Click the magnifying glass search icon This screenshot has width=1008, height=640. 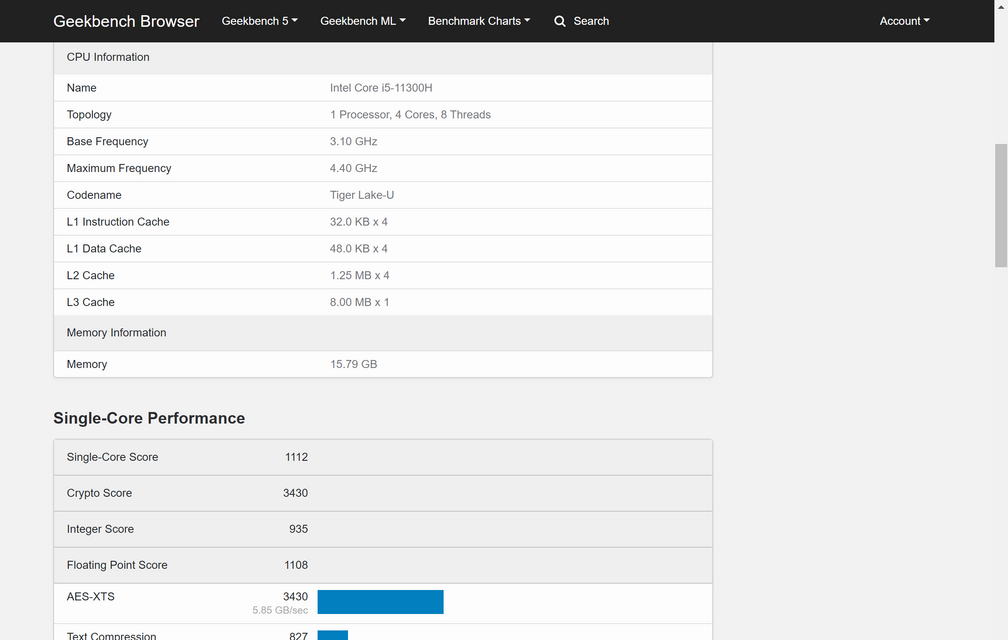click(560, 21)
